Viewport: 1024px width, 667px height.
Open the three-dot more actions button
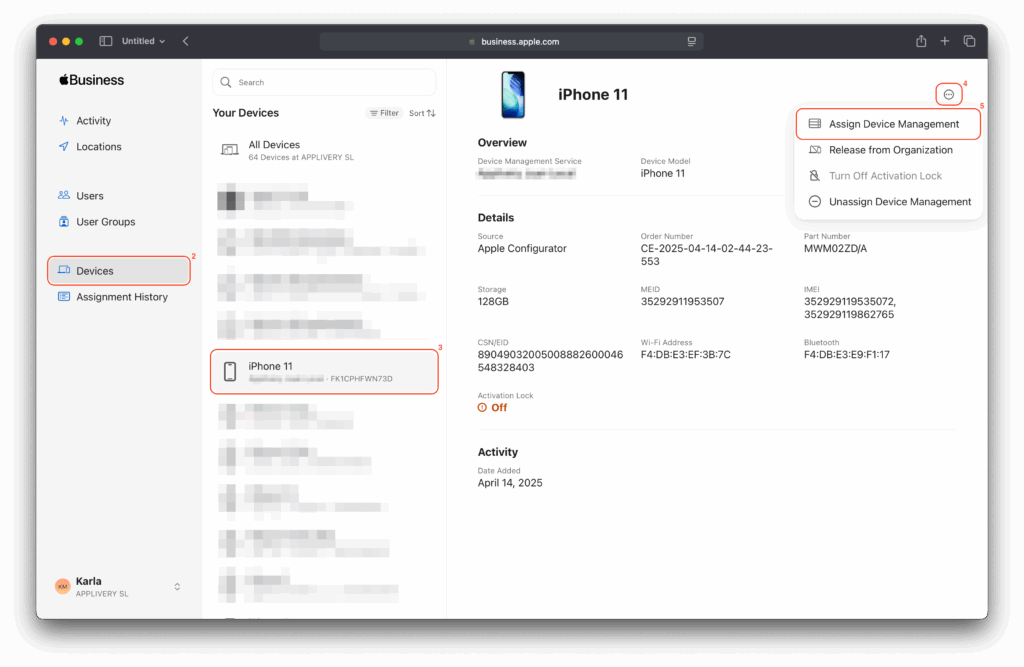click(x=948, y=95)
